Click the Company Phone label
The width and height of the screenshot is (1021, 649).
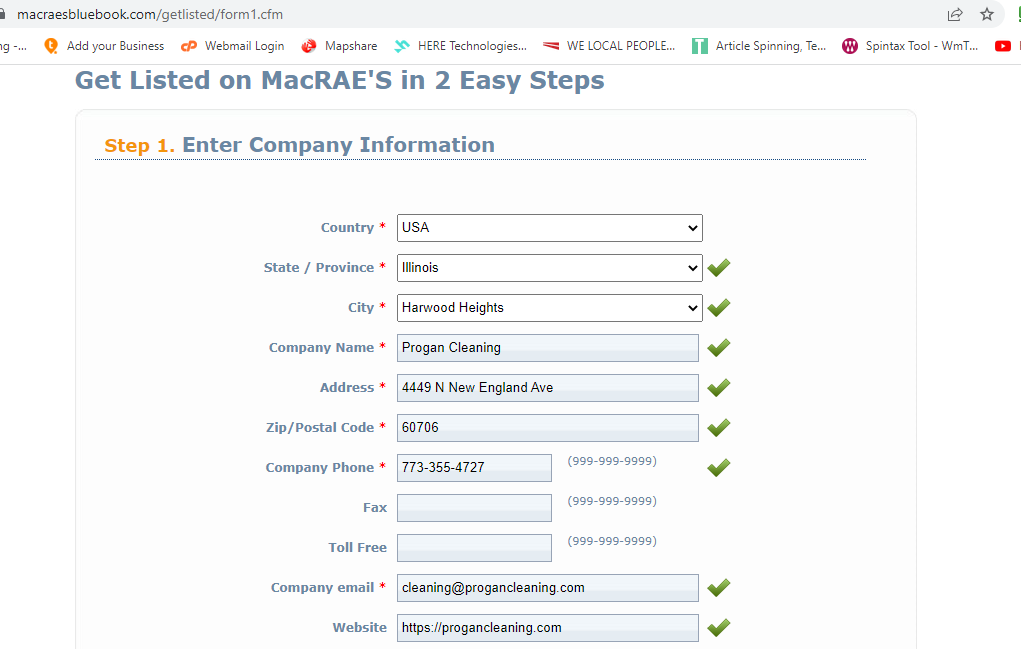pos(320,467)
